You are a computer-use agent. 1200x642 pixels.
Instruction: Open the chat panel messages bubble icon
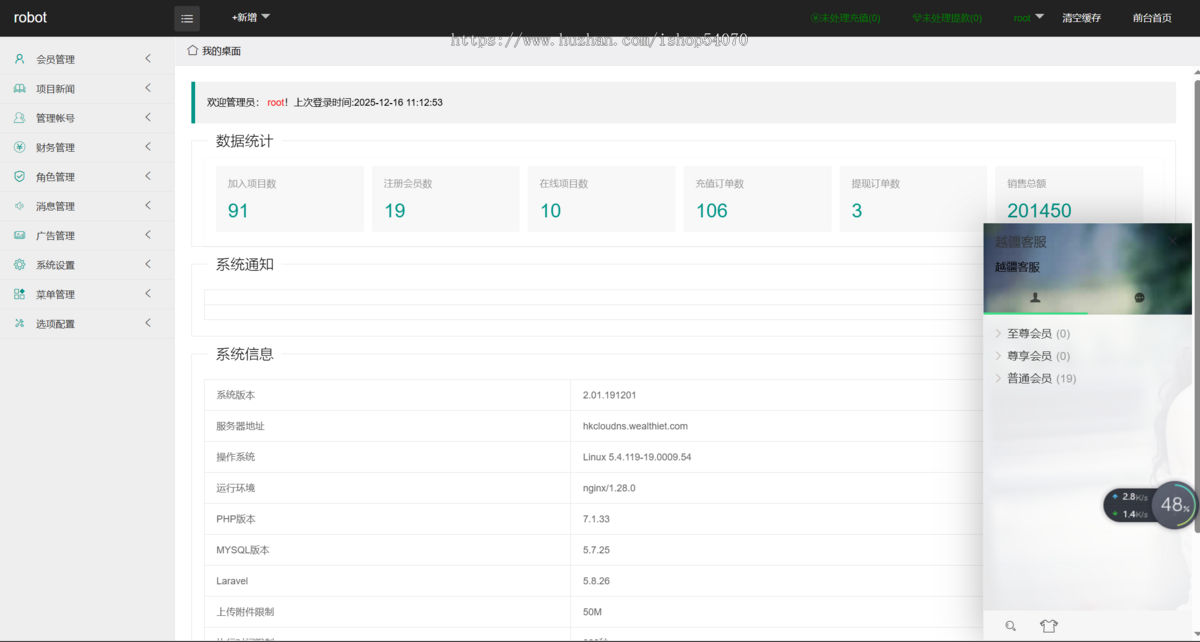click(1140, 297)
